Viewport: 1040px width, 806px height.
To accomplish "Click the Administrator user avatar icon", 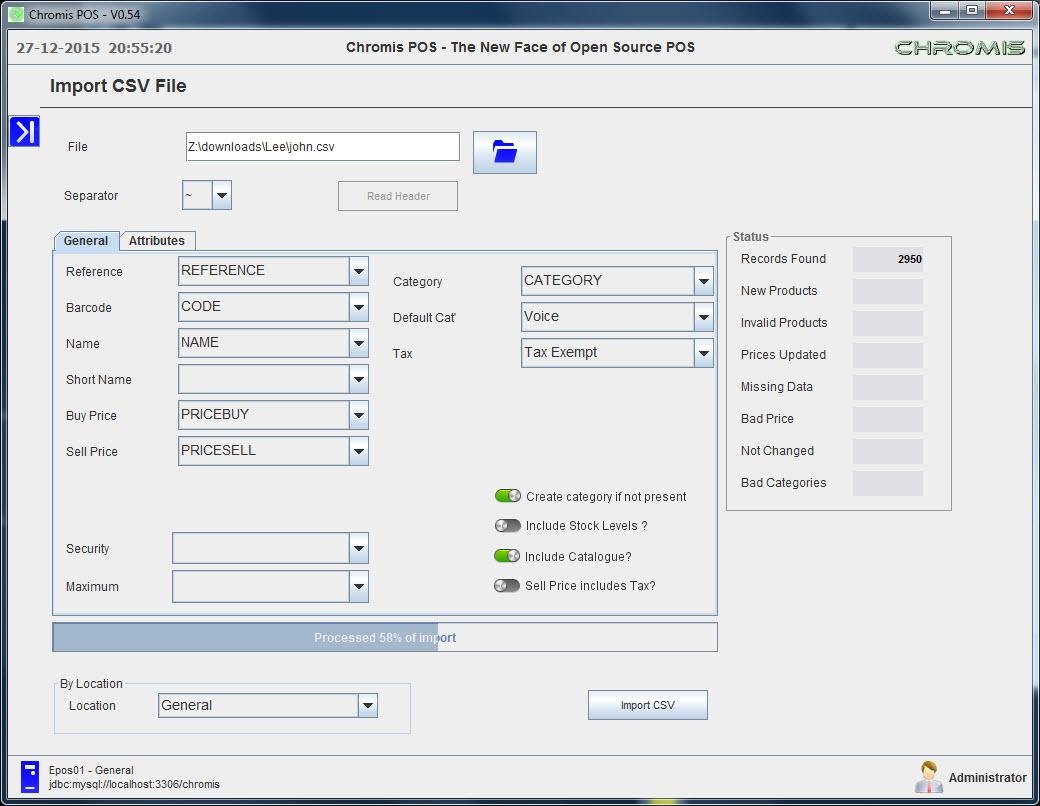I will tap(929, 777).
